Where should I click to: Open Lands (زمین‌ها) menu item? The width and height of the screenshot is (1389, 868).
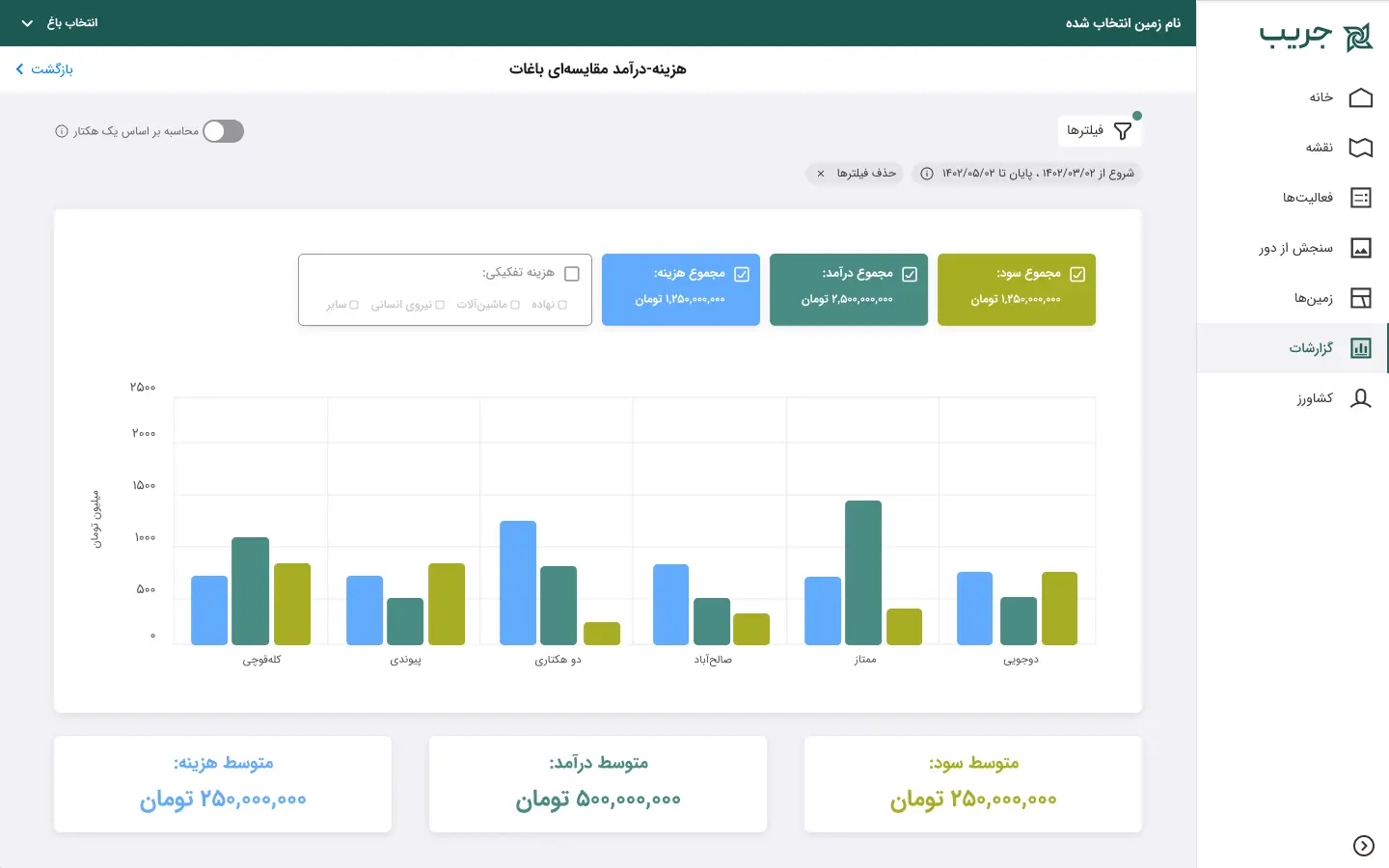(1293, 298)
